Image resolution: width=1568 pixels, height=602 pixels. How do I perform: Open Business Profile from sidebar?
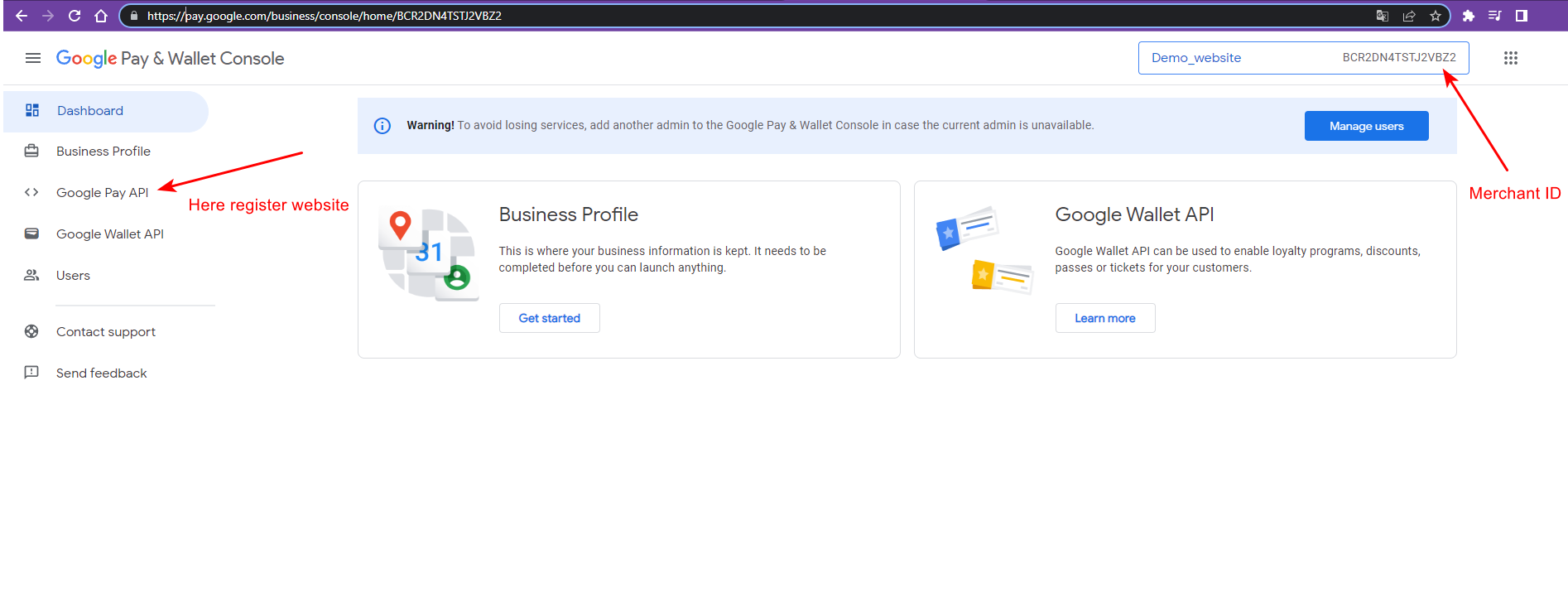[103, 152]
